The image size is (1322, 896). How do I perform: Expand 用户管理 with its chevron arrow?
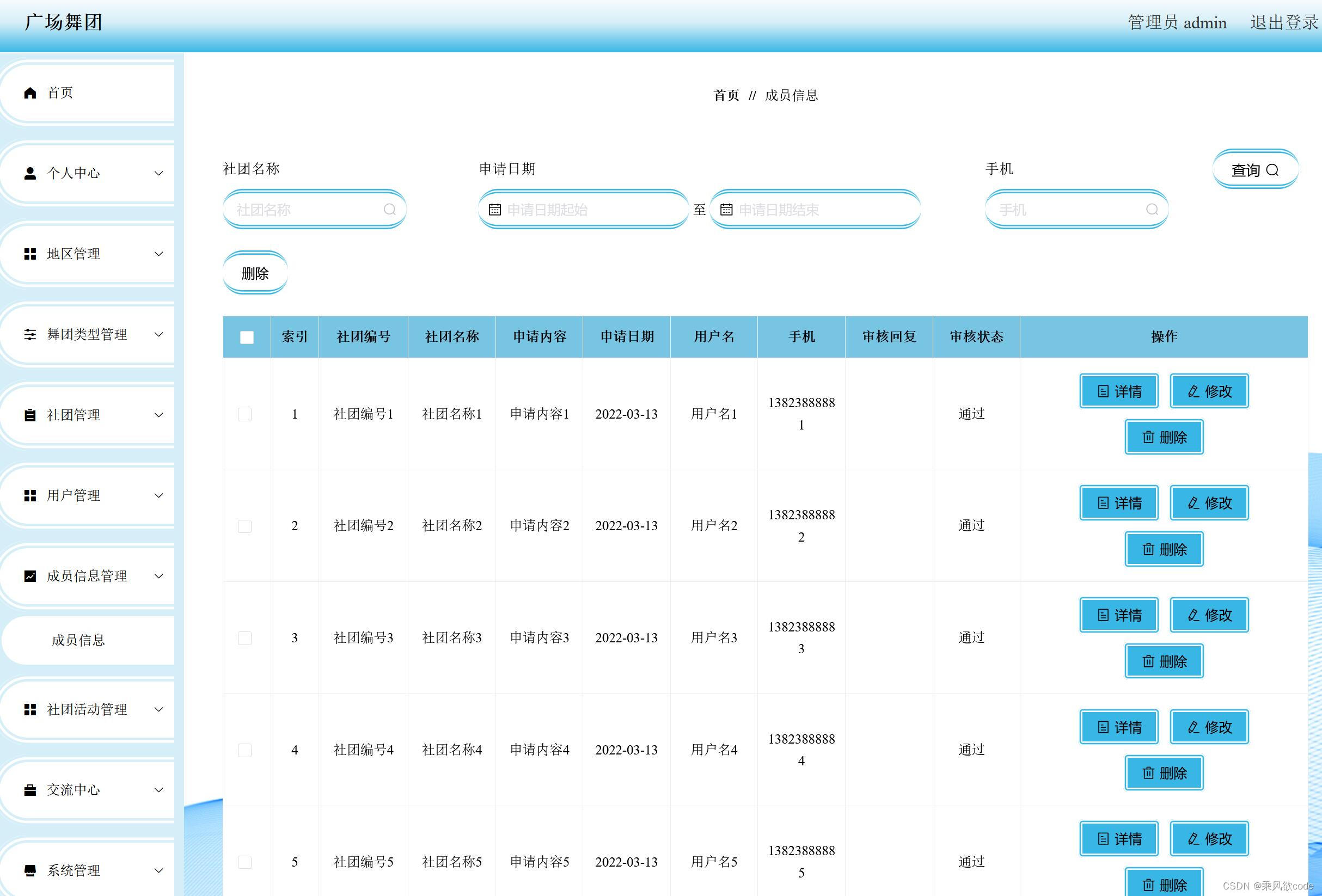(160, 495)
